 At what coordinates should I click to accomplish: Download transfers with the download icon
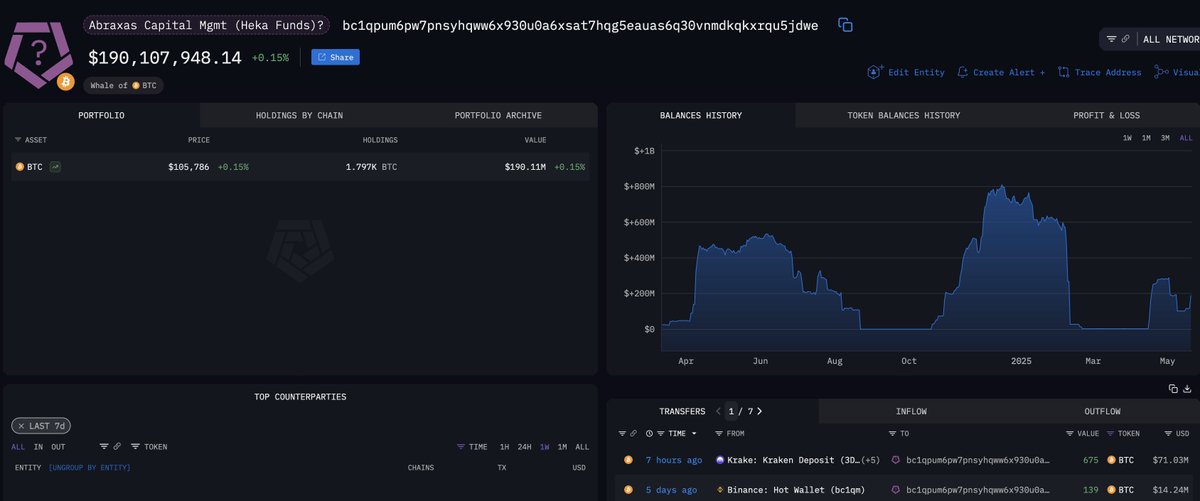(1187, 389)
